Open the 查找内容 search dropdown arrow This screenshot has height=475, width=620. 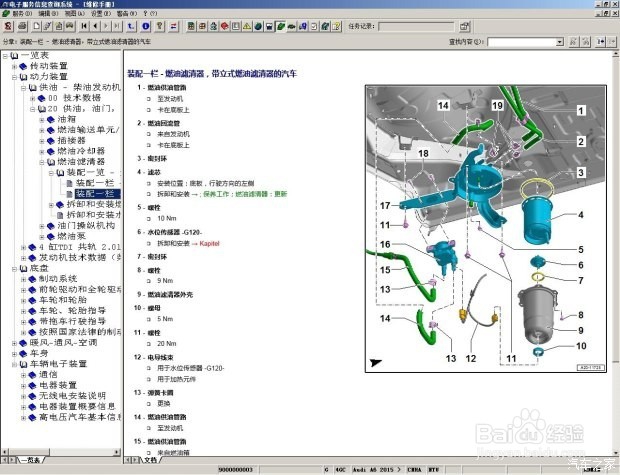(x=560, y=42)
